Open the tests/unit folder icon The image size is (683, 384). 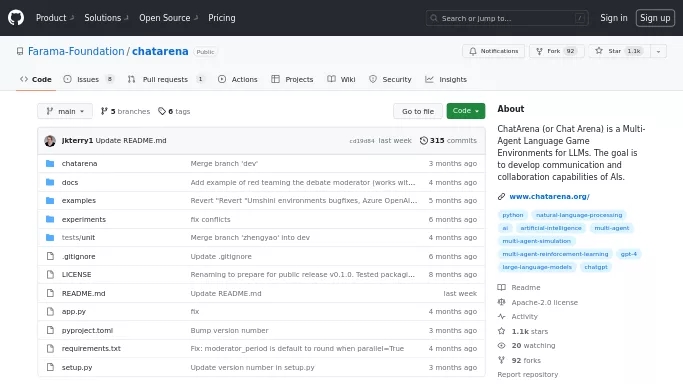[x=50, y=238]
